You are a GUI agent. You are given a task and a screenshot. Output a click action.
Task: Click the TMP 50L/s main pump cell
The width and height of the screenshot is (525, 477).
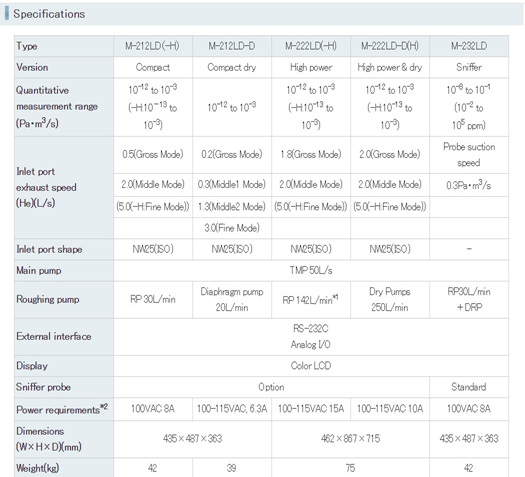(311, 270)
